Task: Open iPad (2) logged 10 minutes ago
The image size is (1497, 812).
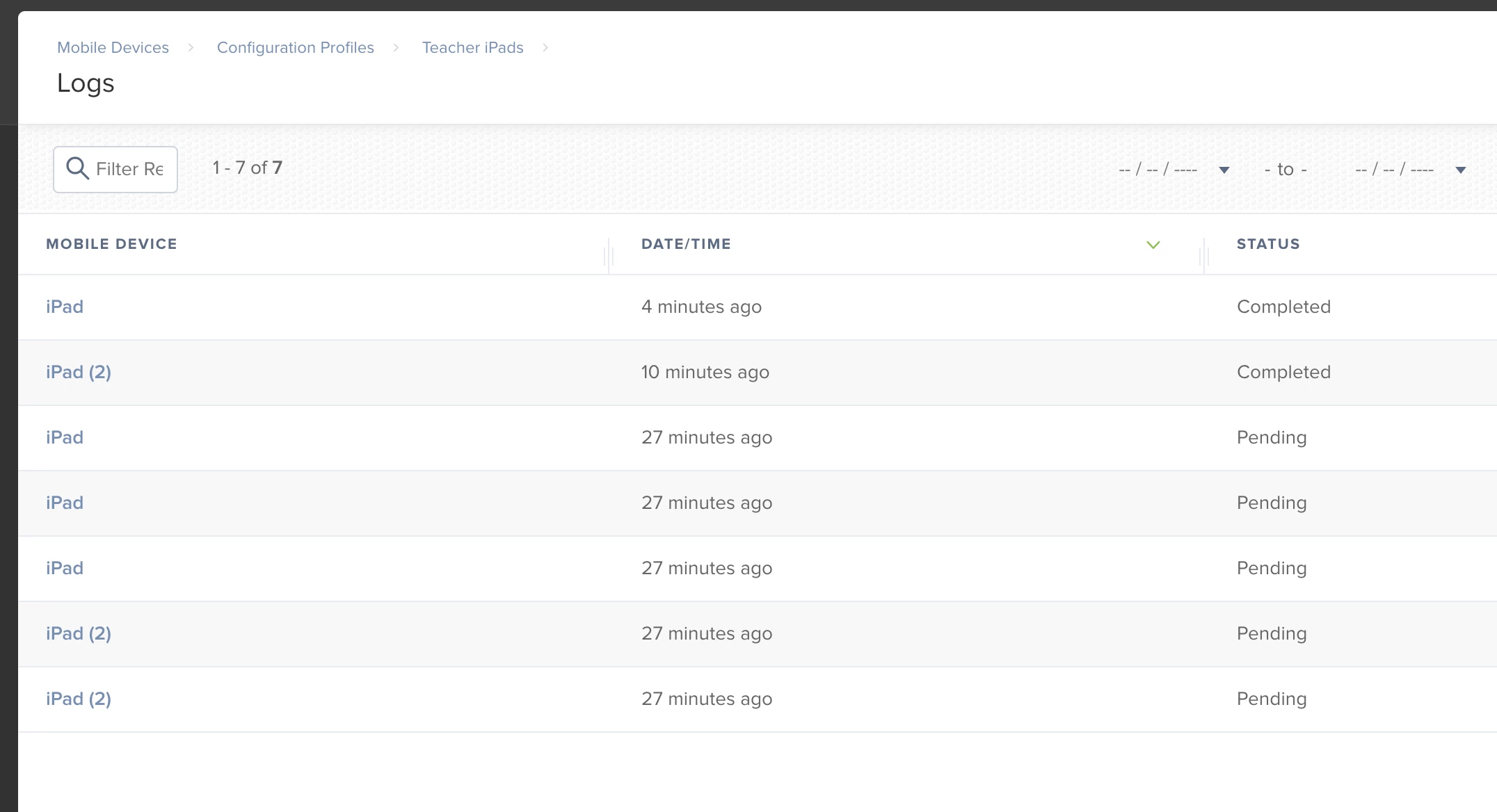Action: [78, 372]
